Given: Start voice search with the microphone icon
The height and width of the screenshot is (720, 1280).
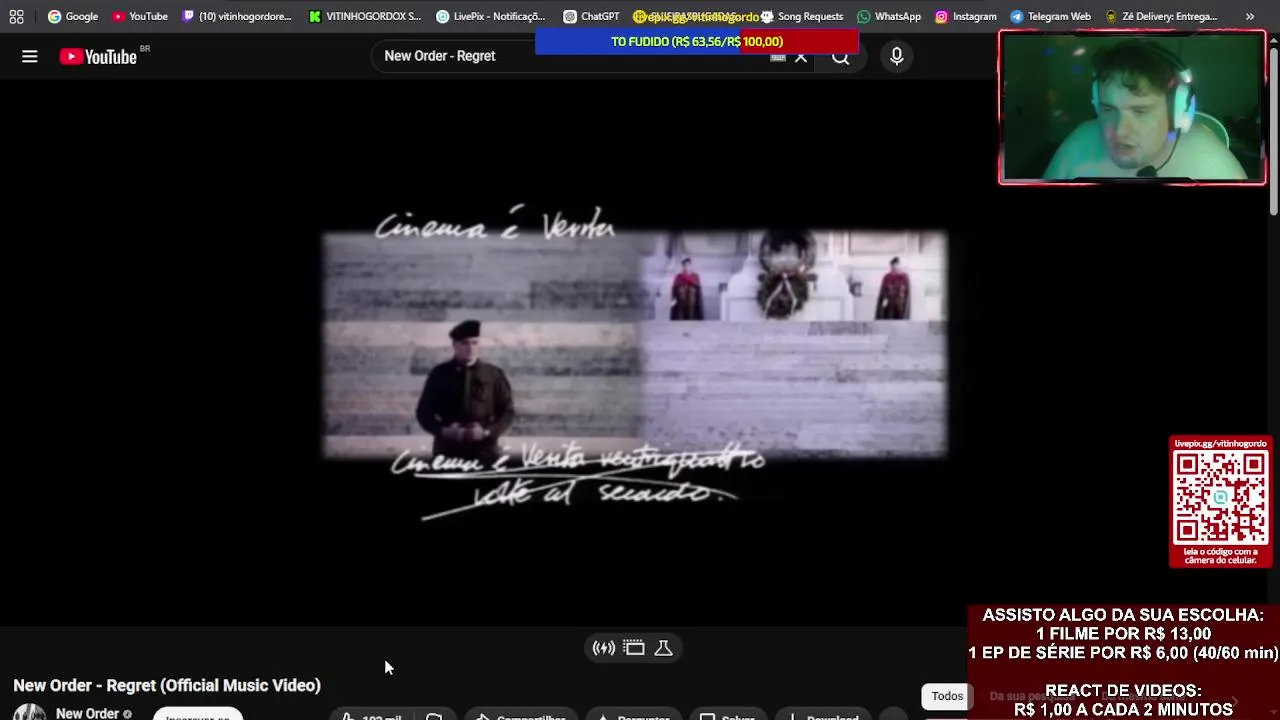Looking at the screenshot, I should coord(897,57).
